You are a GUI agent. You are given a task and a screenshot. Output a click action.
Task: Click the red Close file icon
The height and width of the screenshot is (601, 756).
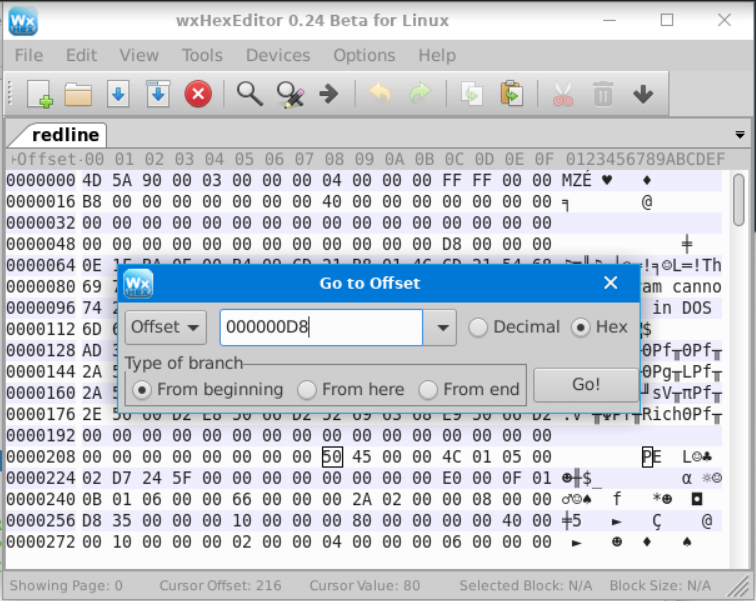click(198, 93)
